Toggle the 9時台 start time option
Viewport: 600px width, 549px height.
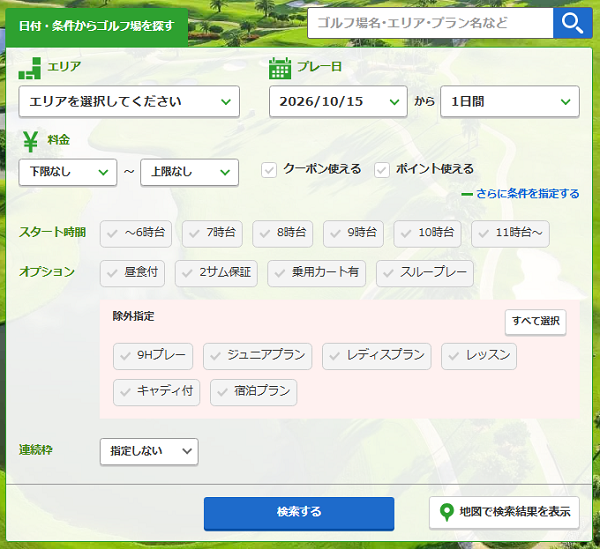tap(353, 234)
